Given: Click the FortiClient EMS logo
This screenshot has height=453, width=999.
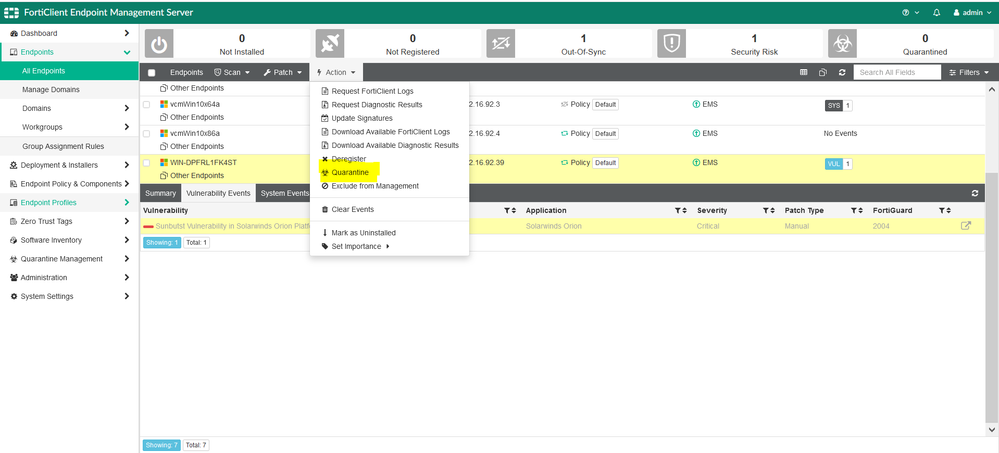Looking at the screenshot, I should pyautogui.click(x=12, y=13).
